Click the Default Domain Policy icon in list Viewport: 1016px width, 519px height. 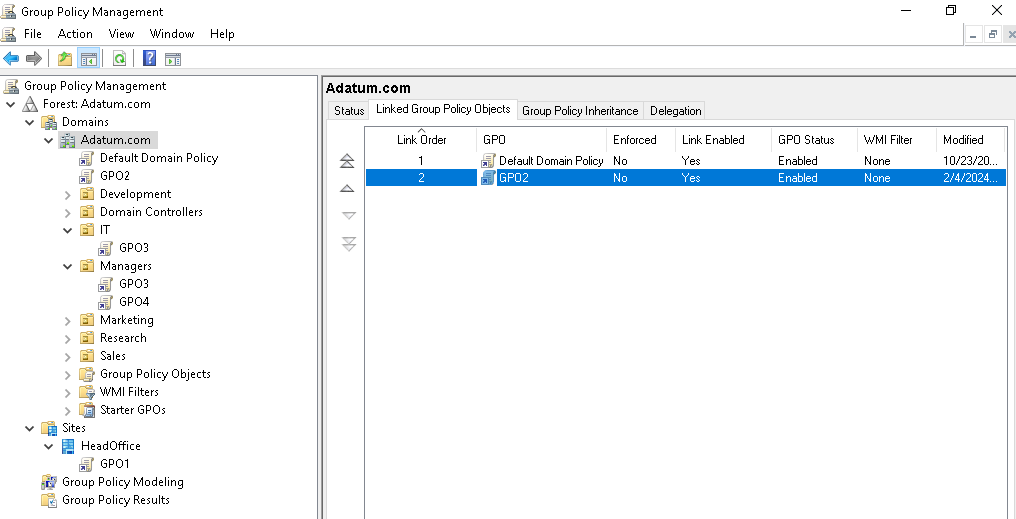click(488, 161)
